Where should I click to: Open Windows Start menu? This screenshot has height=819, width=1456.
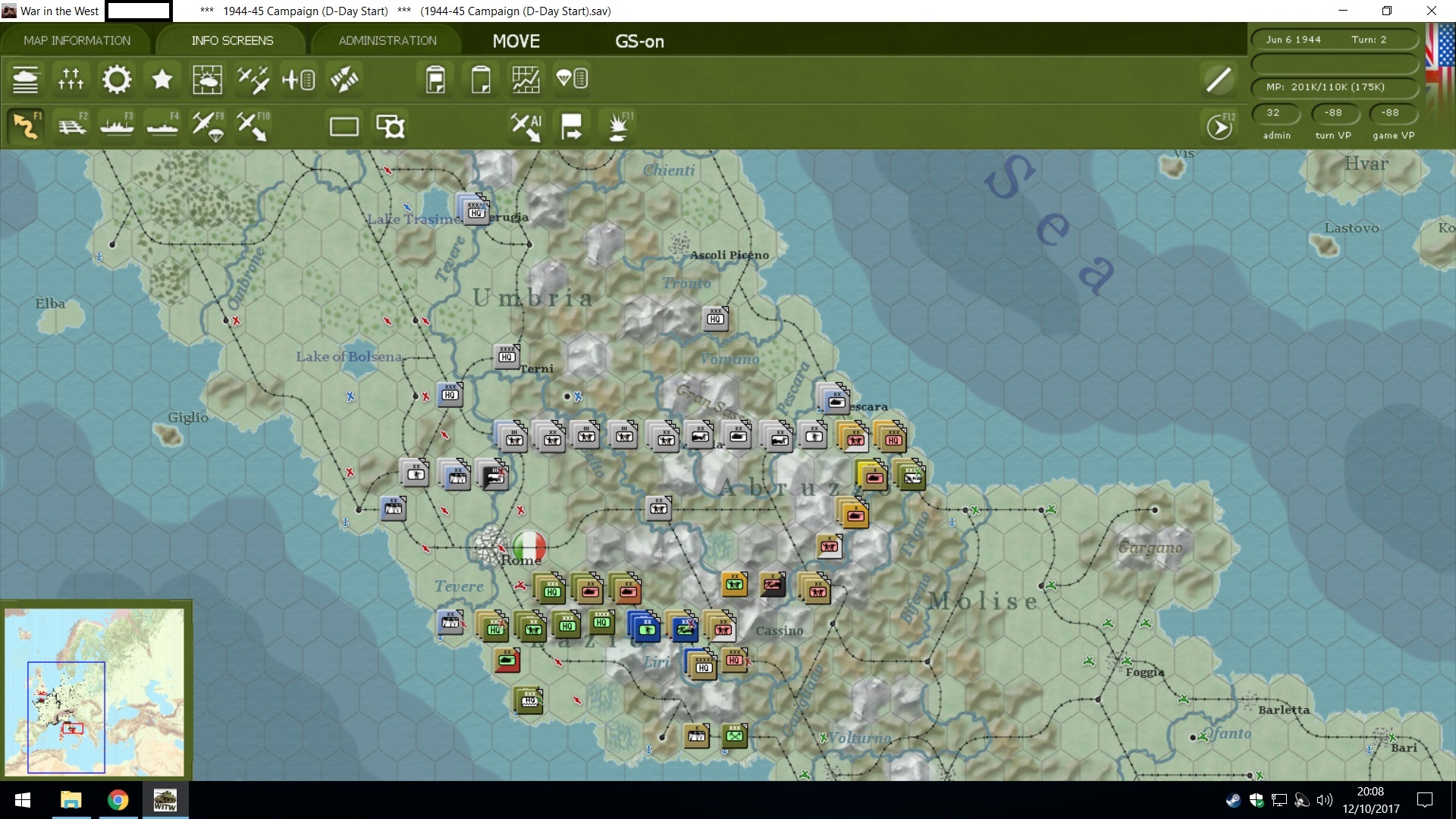click(22, 800)
